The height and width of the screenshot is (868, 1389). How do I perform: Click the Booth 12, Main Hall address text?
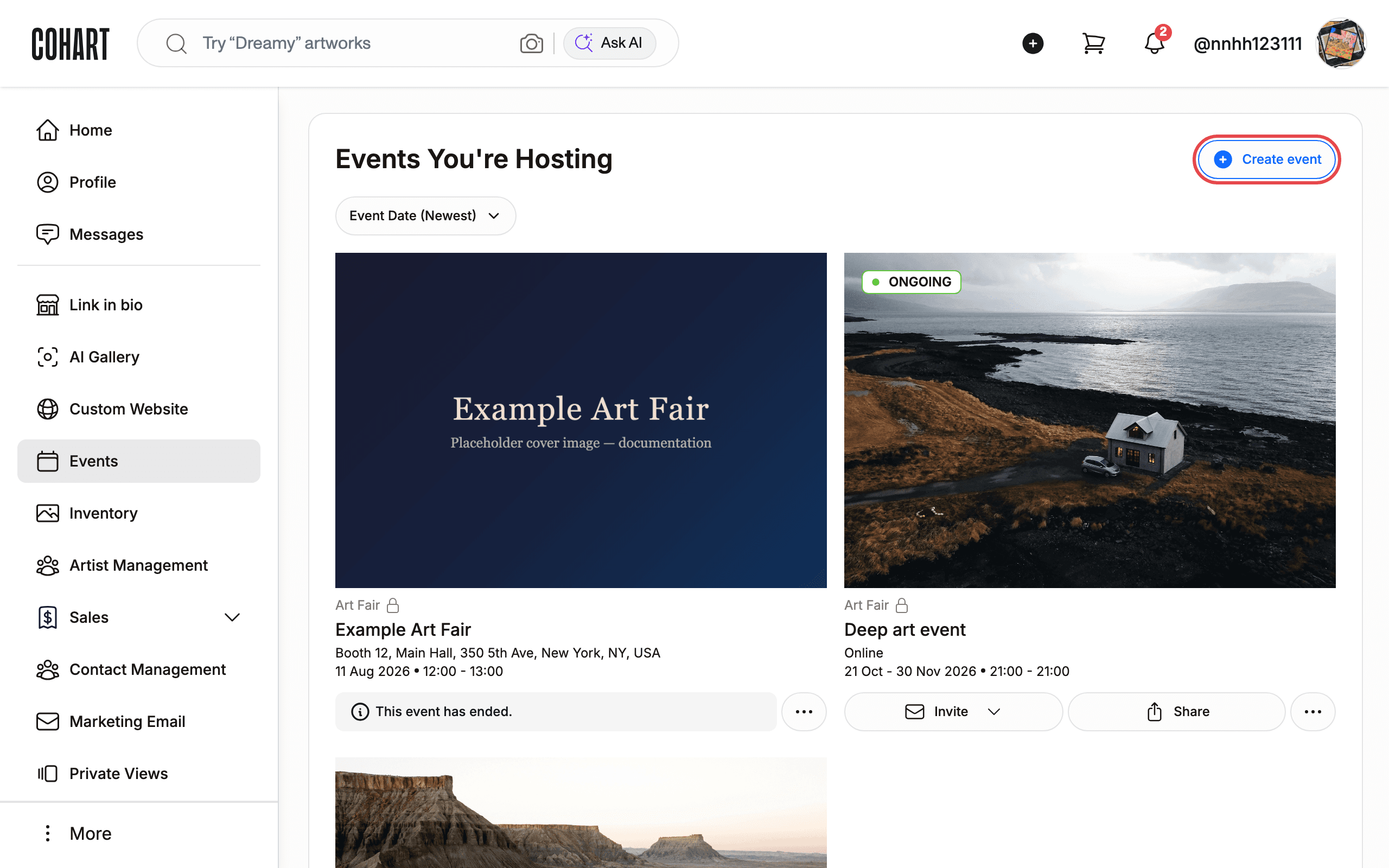pyautogui.click(x=498, y=653)
